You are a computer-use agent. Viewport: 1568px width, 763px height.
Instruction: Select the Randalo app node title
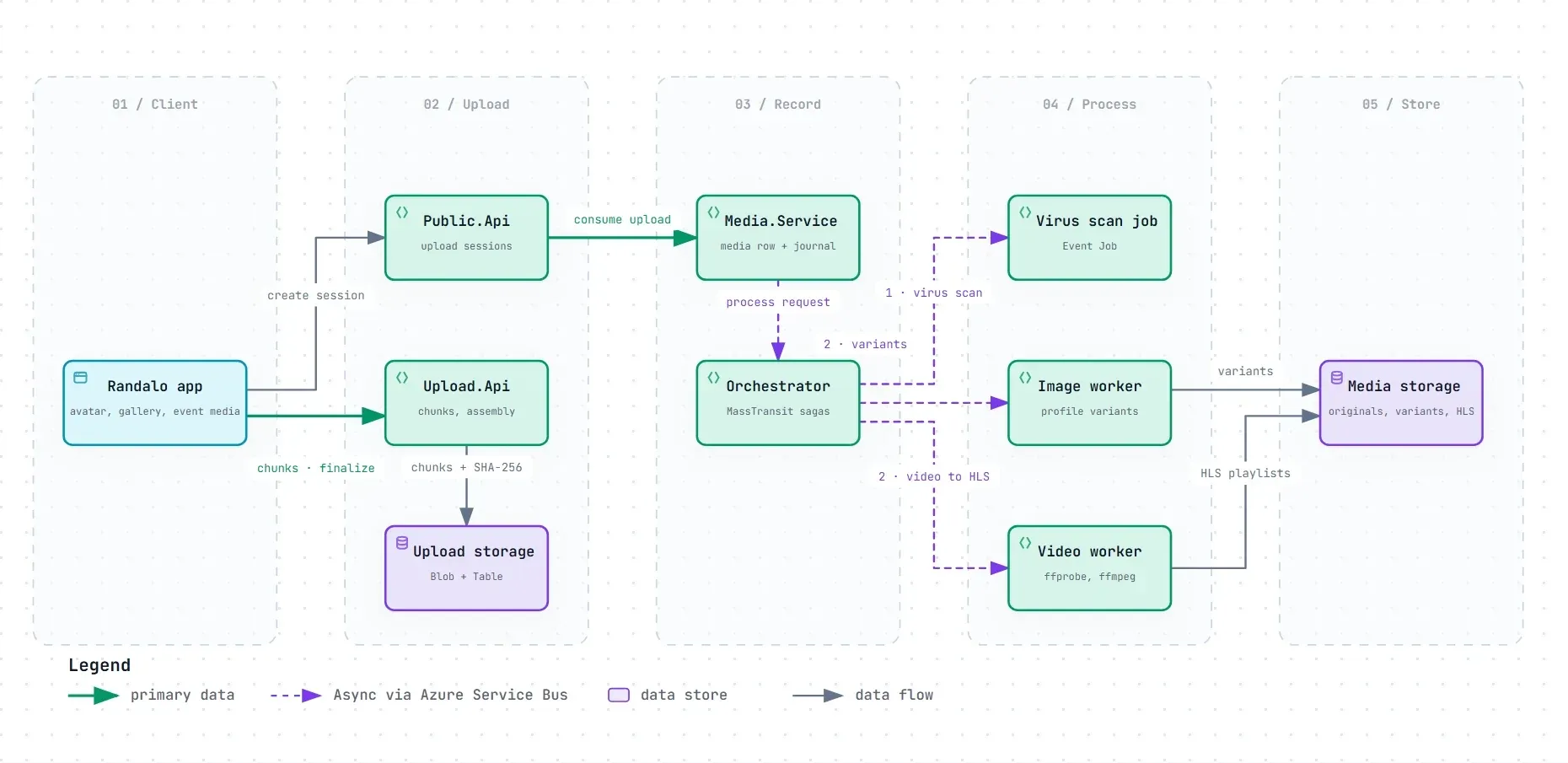(x=155, y=386)
